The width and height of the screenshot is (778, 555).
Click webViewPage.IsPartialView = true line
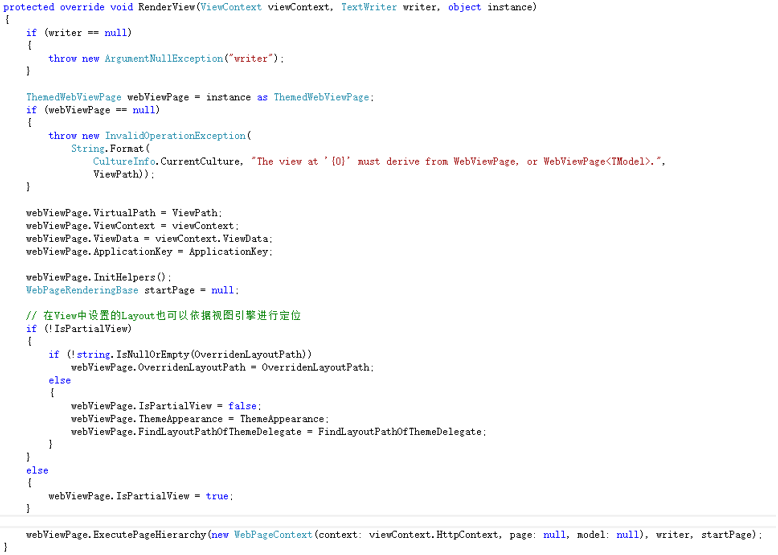tap(141, 496)
